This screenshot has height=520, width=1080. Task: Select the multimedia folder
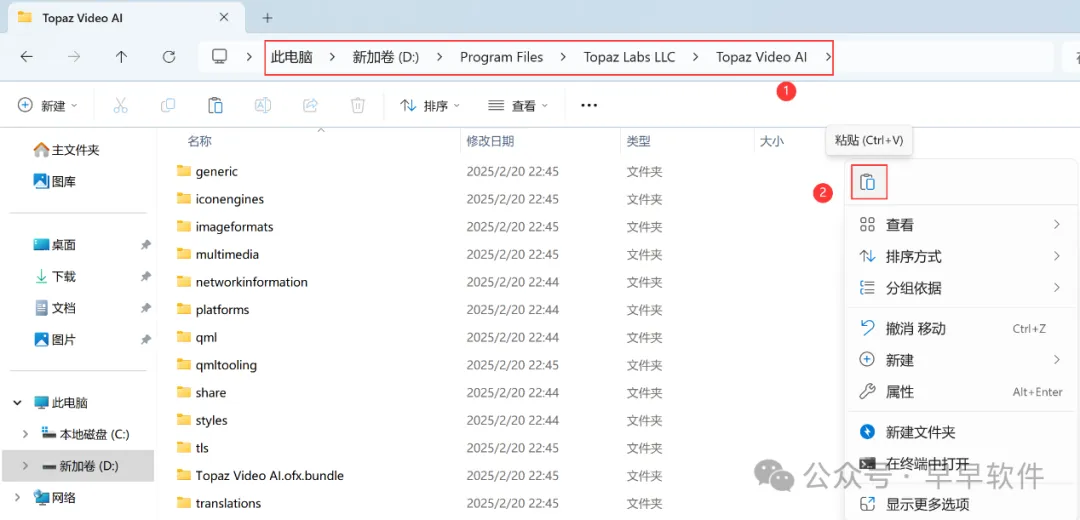click(x=227, y=254)
